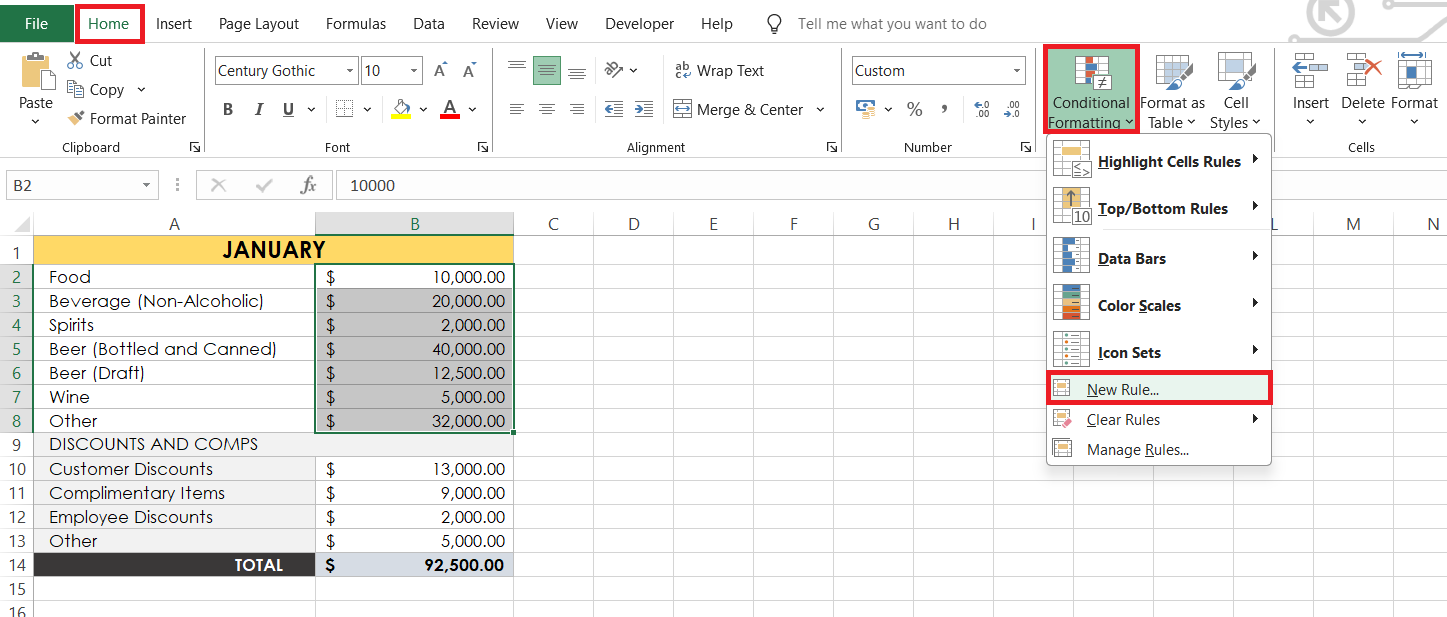Expand Merge & Center options arrow
1447x617 pixels.
821,109
